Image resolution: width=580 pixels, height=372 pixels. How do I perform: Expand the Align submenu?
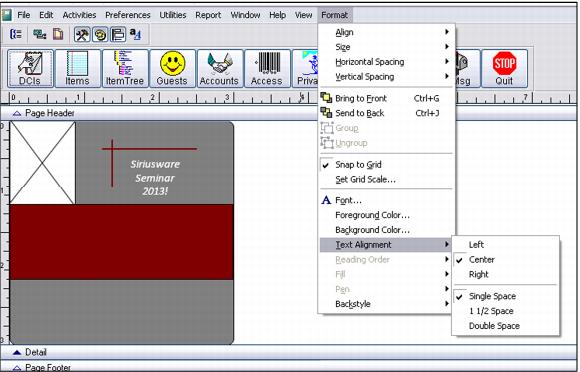(x=386, y=32)
